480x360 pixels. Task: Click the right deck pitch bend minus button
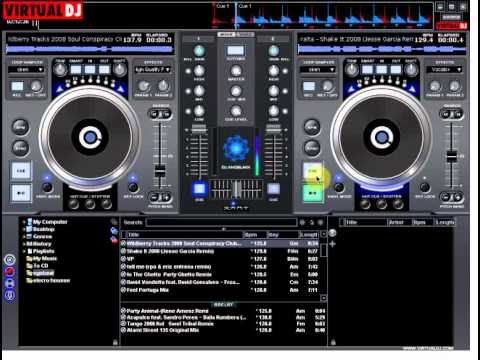[446, 197]
